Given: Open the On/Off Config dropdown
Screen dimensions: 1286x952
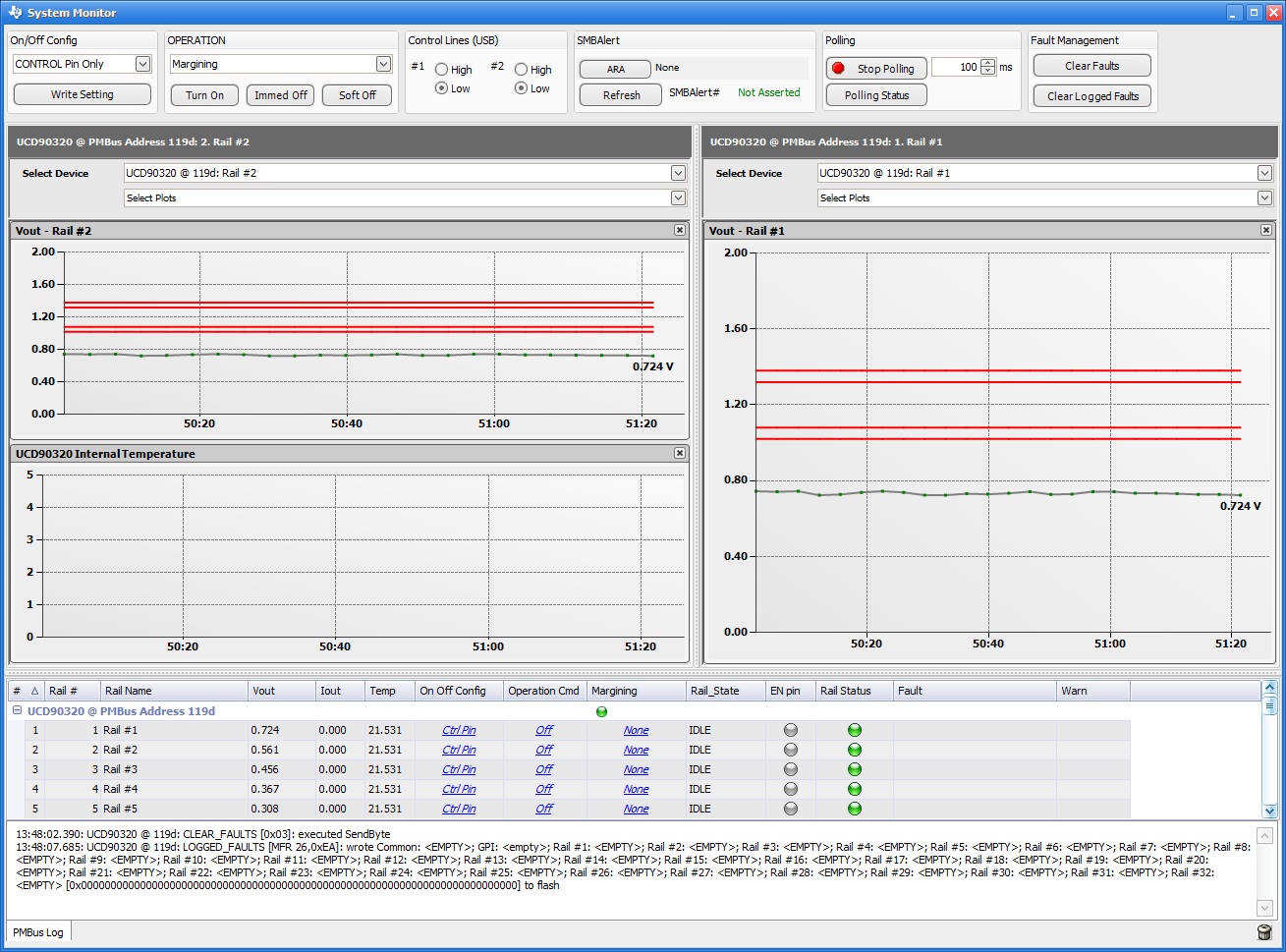Looking at the screenshot, I should [x=142, y=64].
